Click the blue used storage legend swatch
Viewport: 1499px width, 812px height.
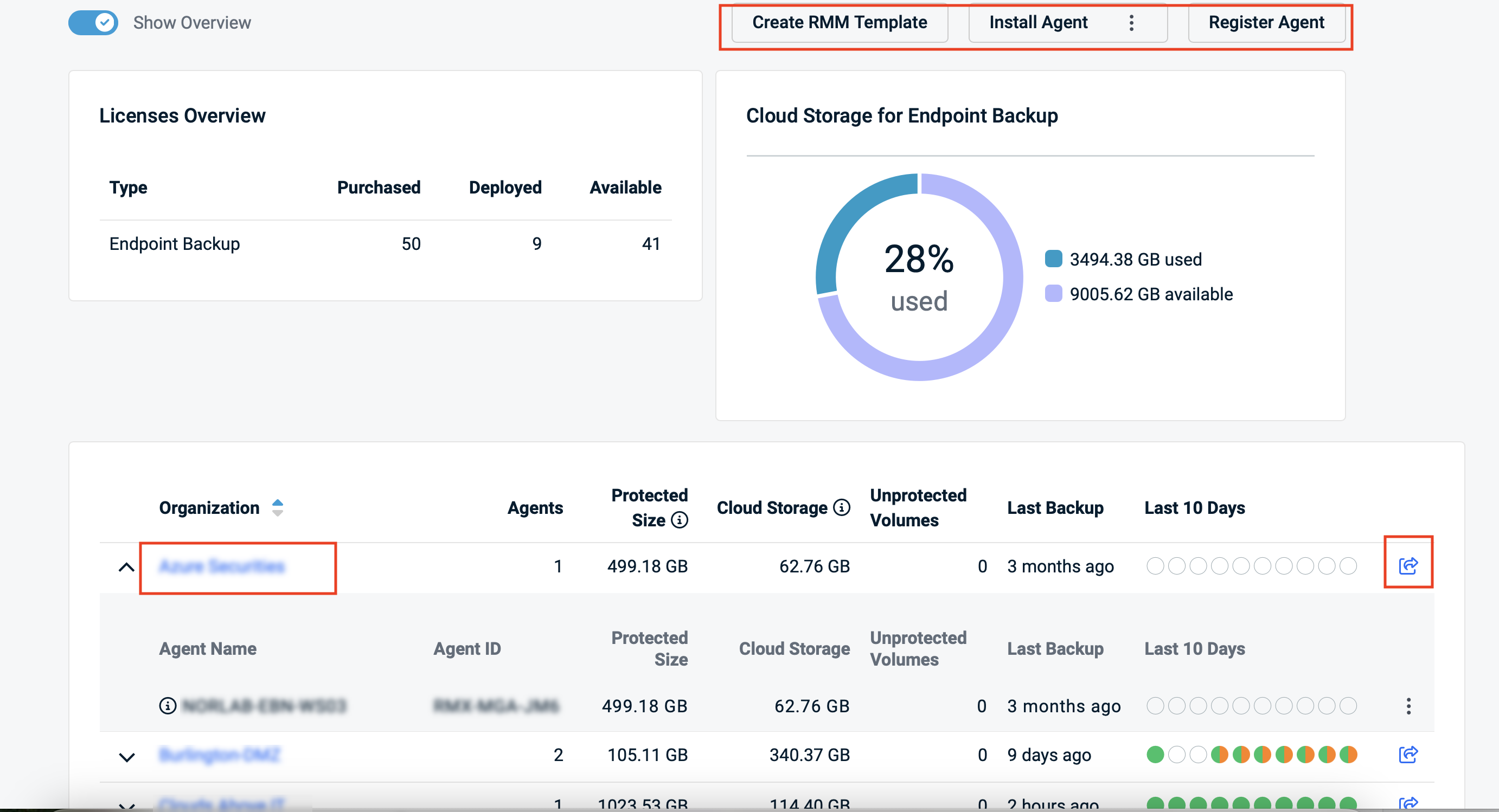(x=1053, y=259)
